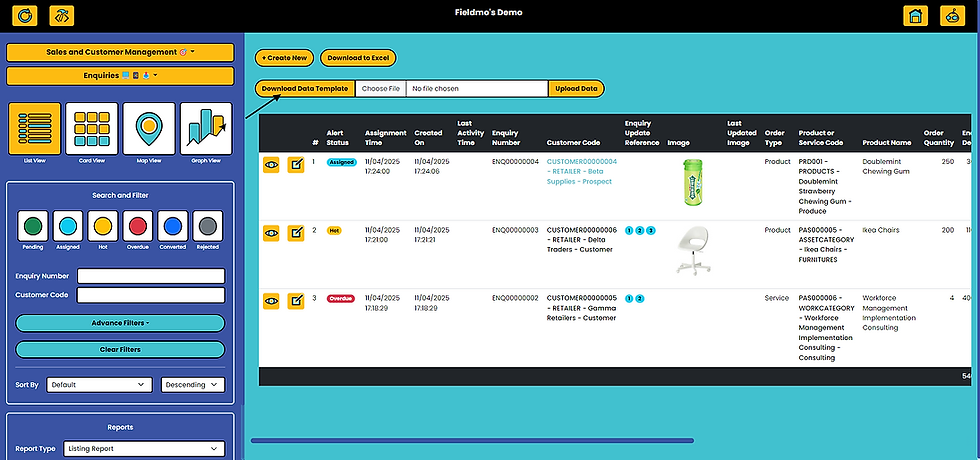Viewport: 980px width, 460px height.
Task: Open the robot assistant icon
Action: coord(952,16)
